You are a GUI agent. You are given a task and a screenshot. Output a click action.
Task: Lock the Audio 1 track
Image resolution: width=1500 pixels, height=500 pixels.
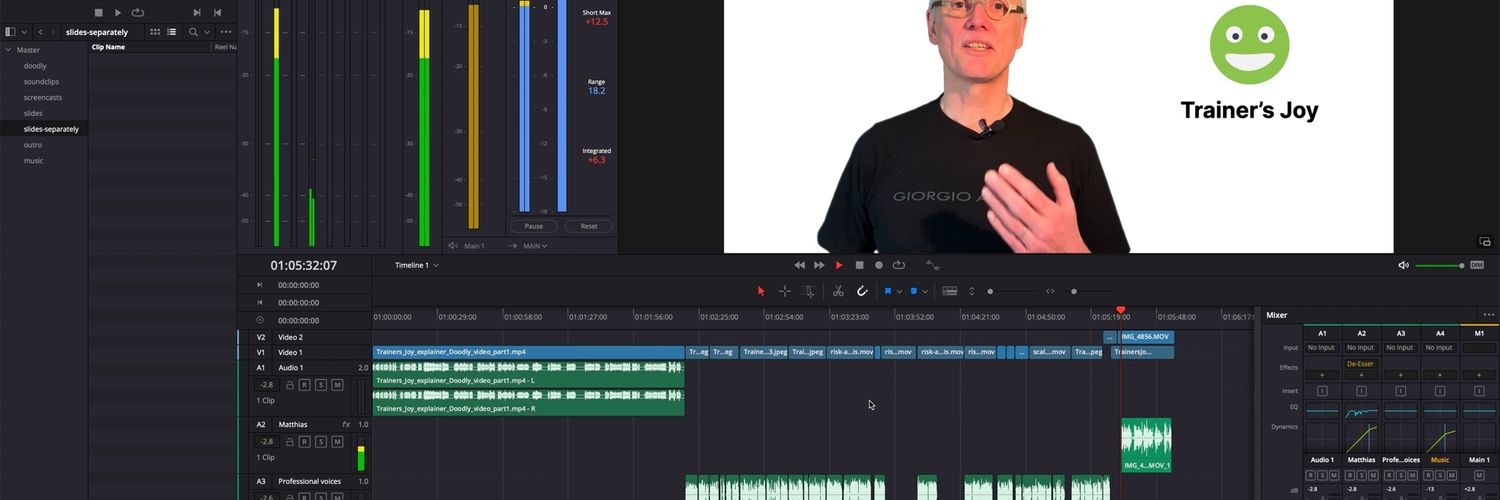290,385
